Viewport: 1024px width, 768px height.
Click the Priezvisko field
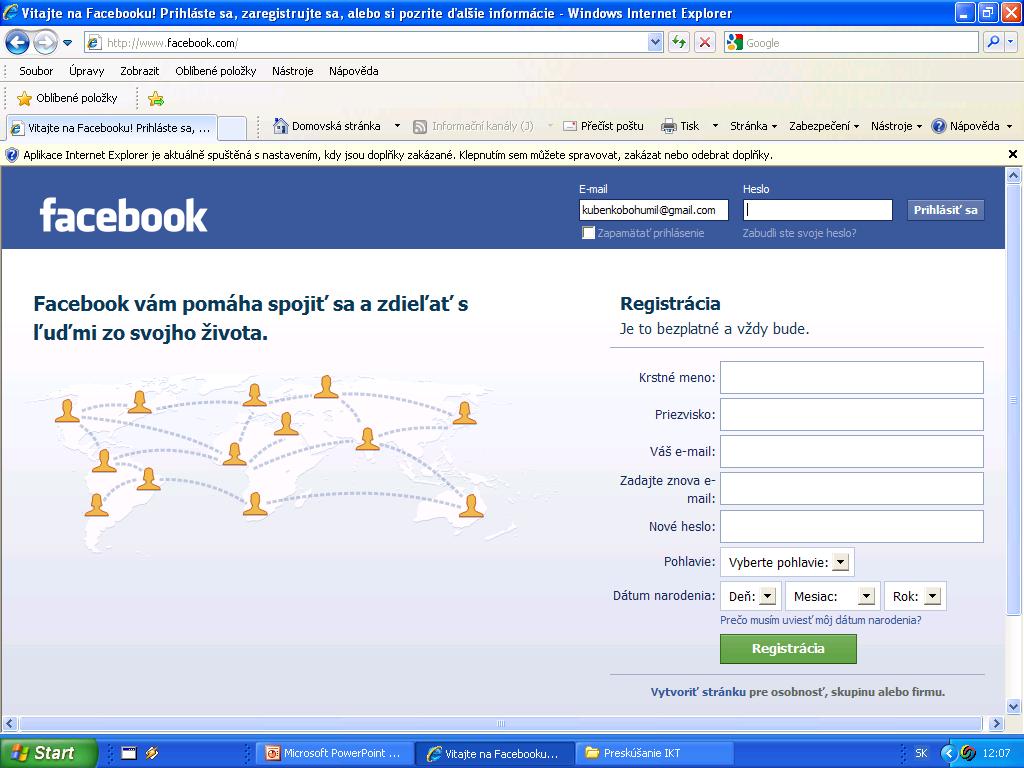coord(852,415)
